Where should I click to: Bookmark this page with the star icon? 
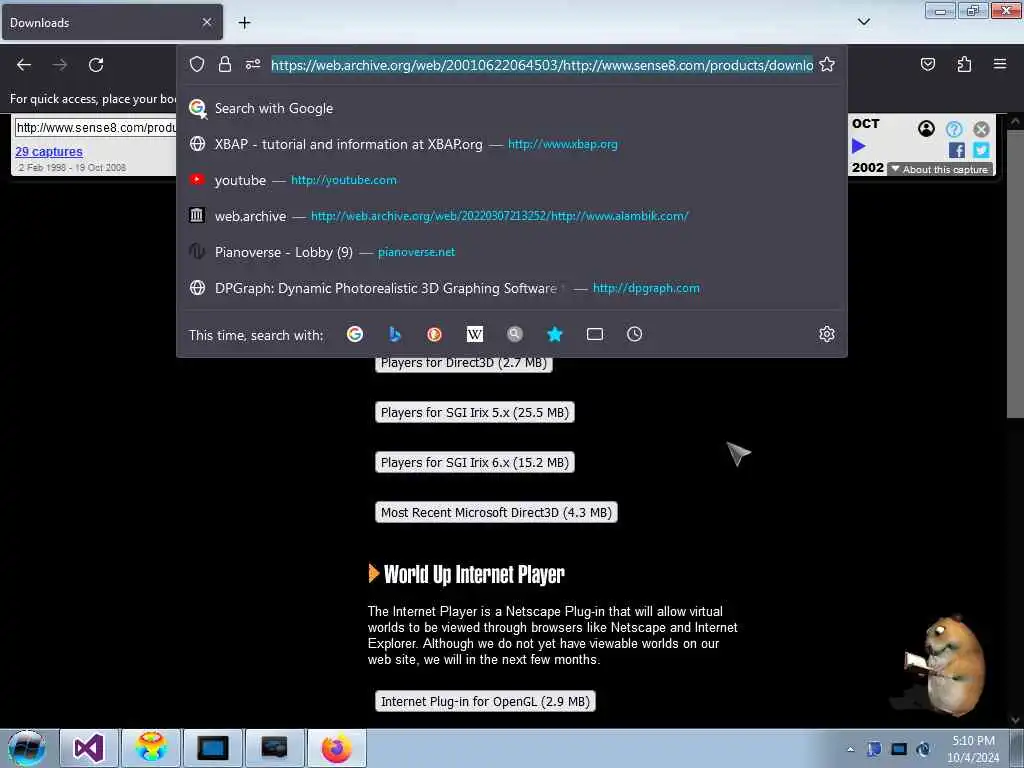click(827, 64)
